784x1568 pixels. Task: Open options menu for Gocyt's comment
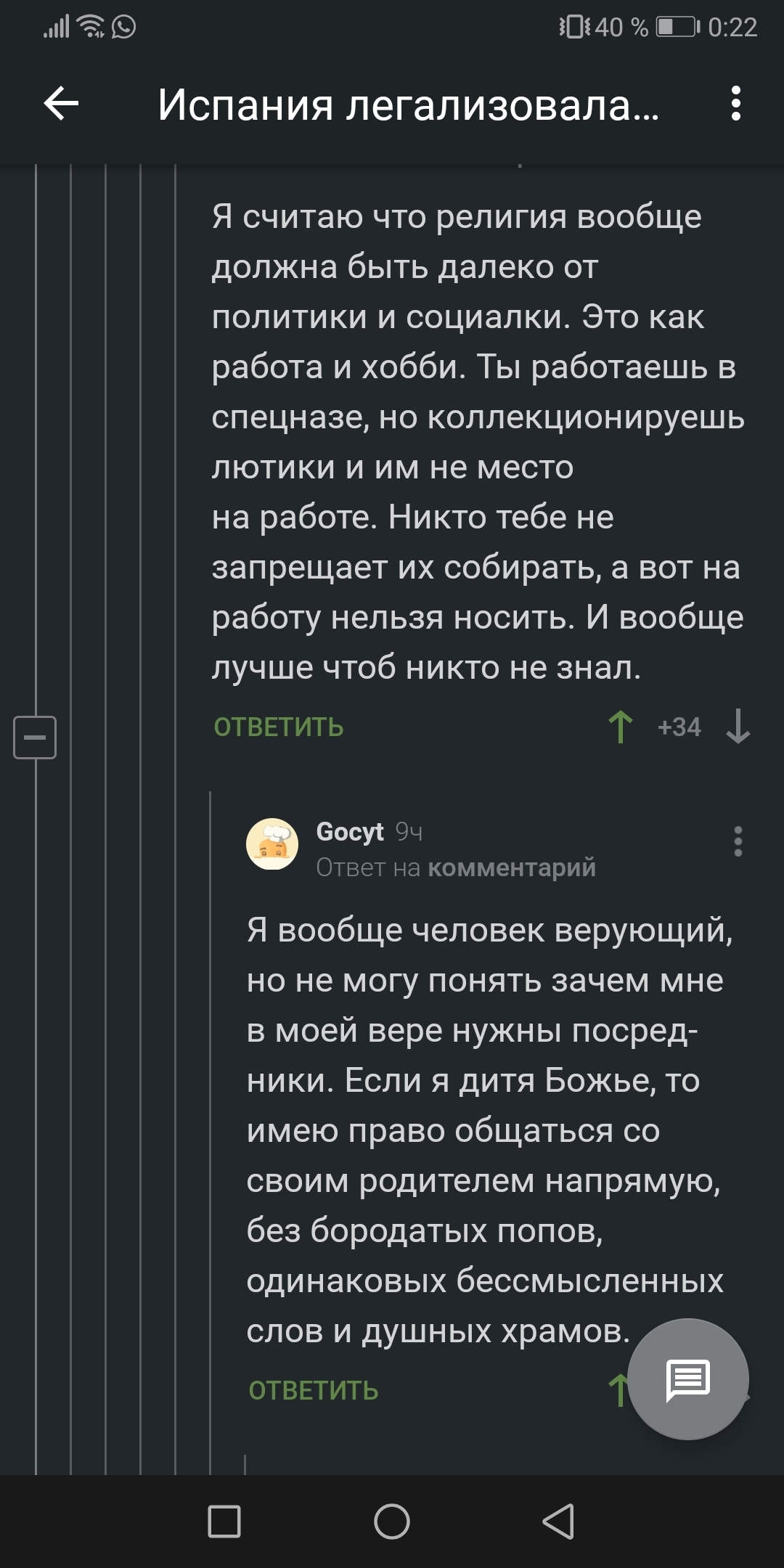pyautogui.click(x=738, y=841)
